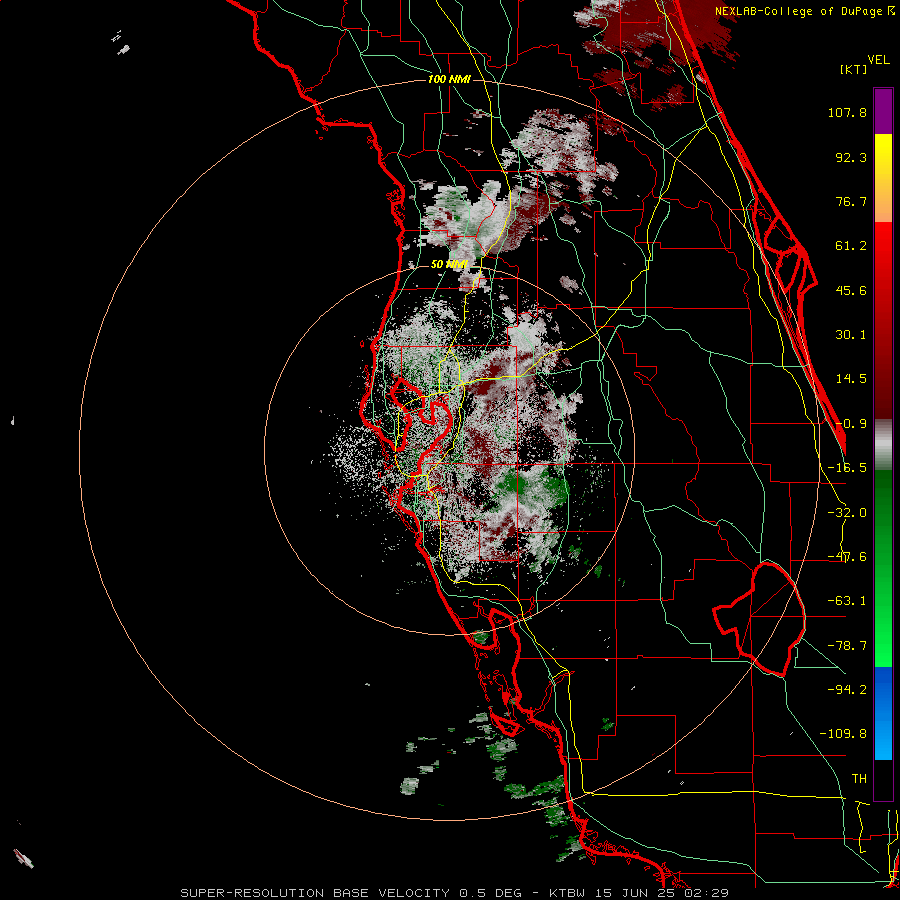Click the TH legend label
Screen dimensions: 900x900
pos(859,778)
